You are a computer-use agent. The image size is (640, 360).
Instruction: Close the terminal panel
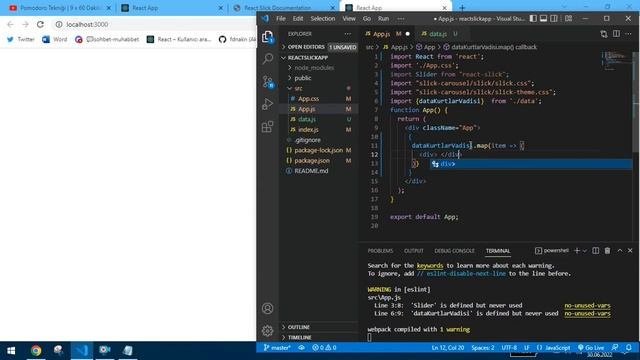click(x=630, y=251)
